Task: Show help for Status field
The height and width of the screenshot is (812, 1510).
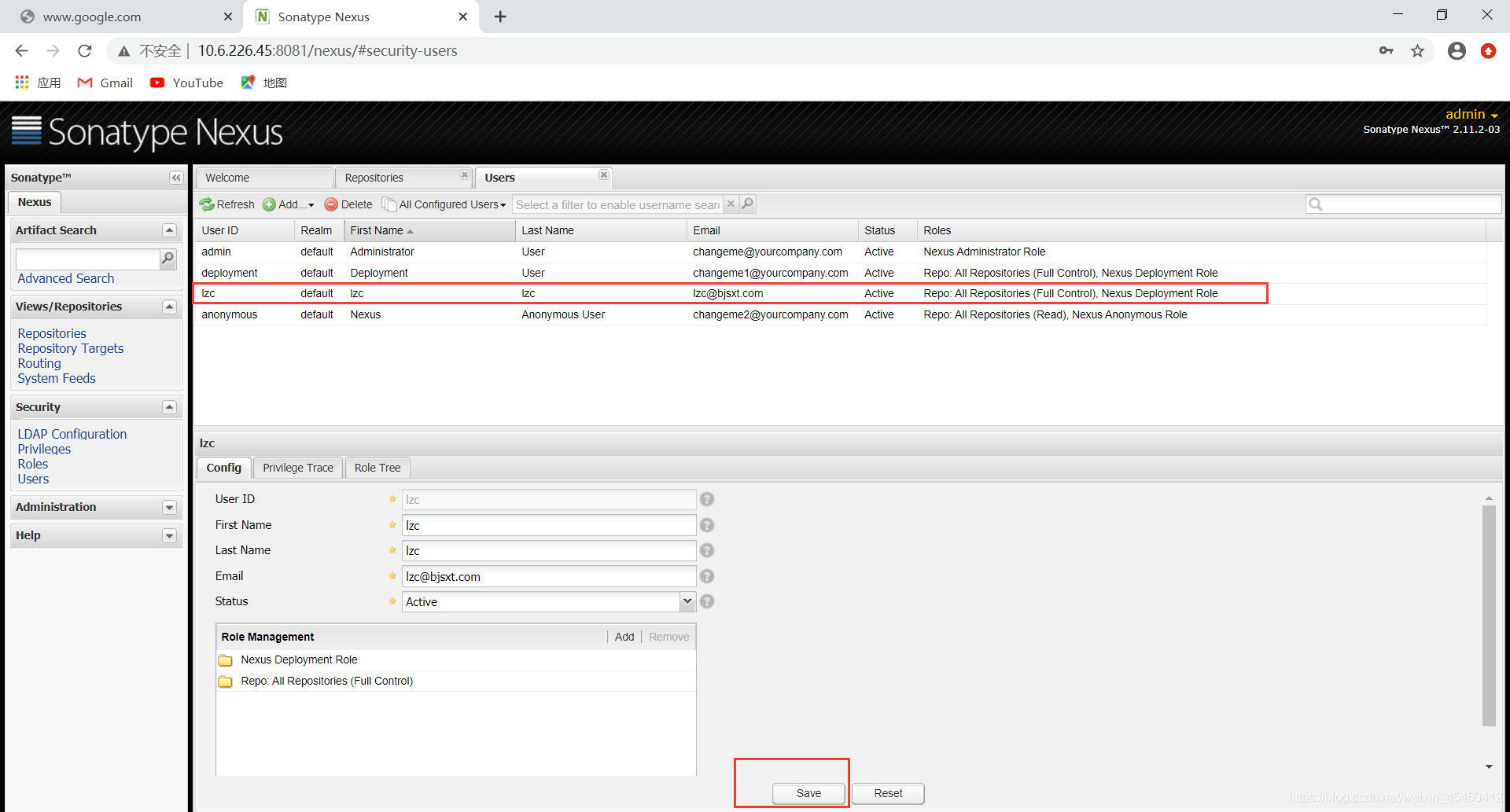Action: [707, 601]
